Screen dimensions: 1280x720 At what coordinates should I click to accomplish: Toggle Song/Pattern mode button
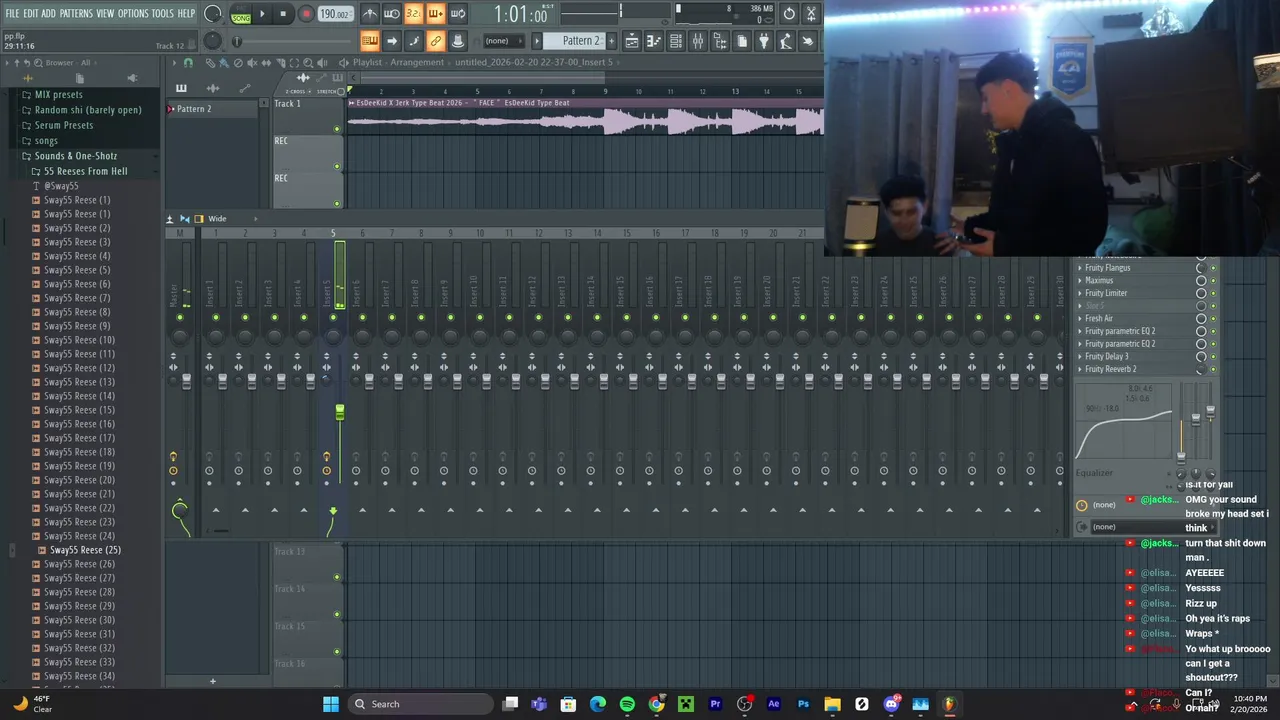tap(241, 14)
